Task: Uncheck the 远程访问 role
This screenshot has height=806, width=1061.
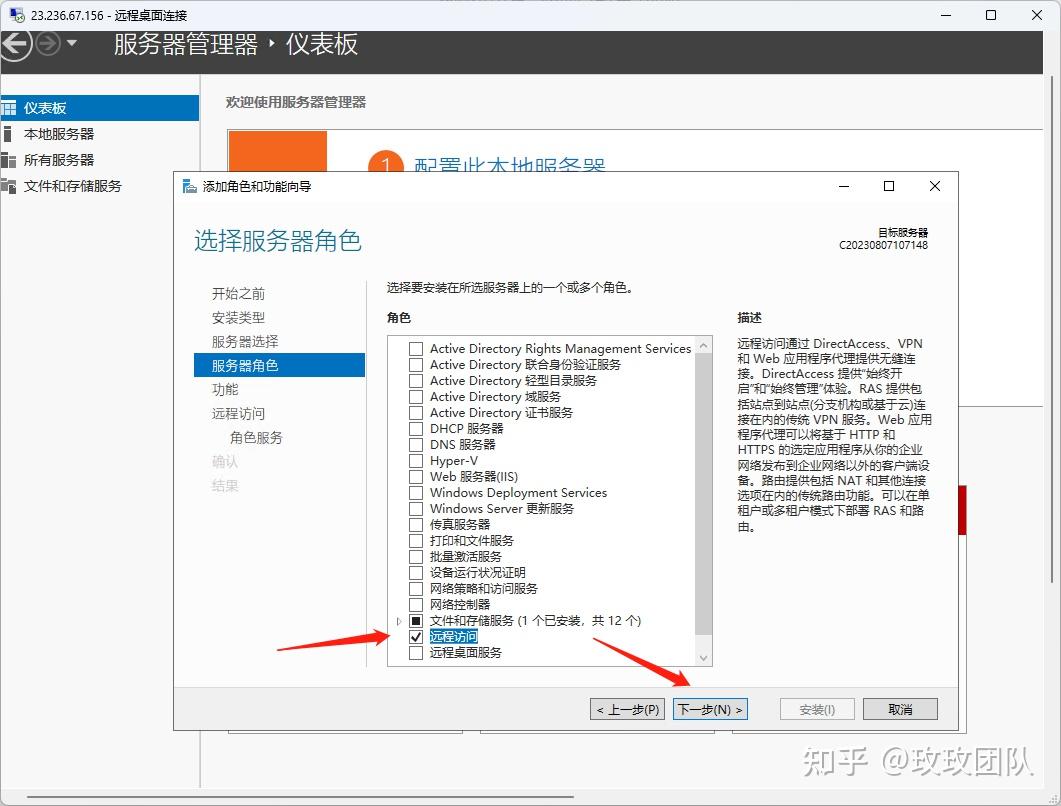Action: [415, 636]
